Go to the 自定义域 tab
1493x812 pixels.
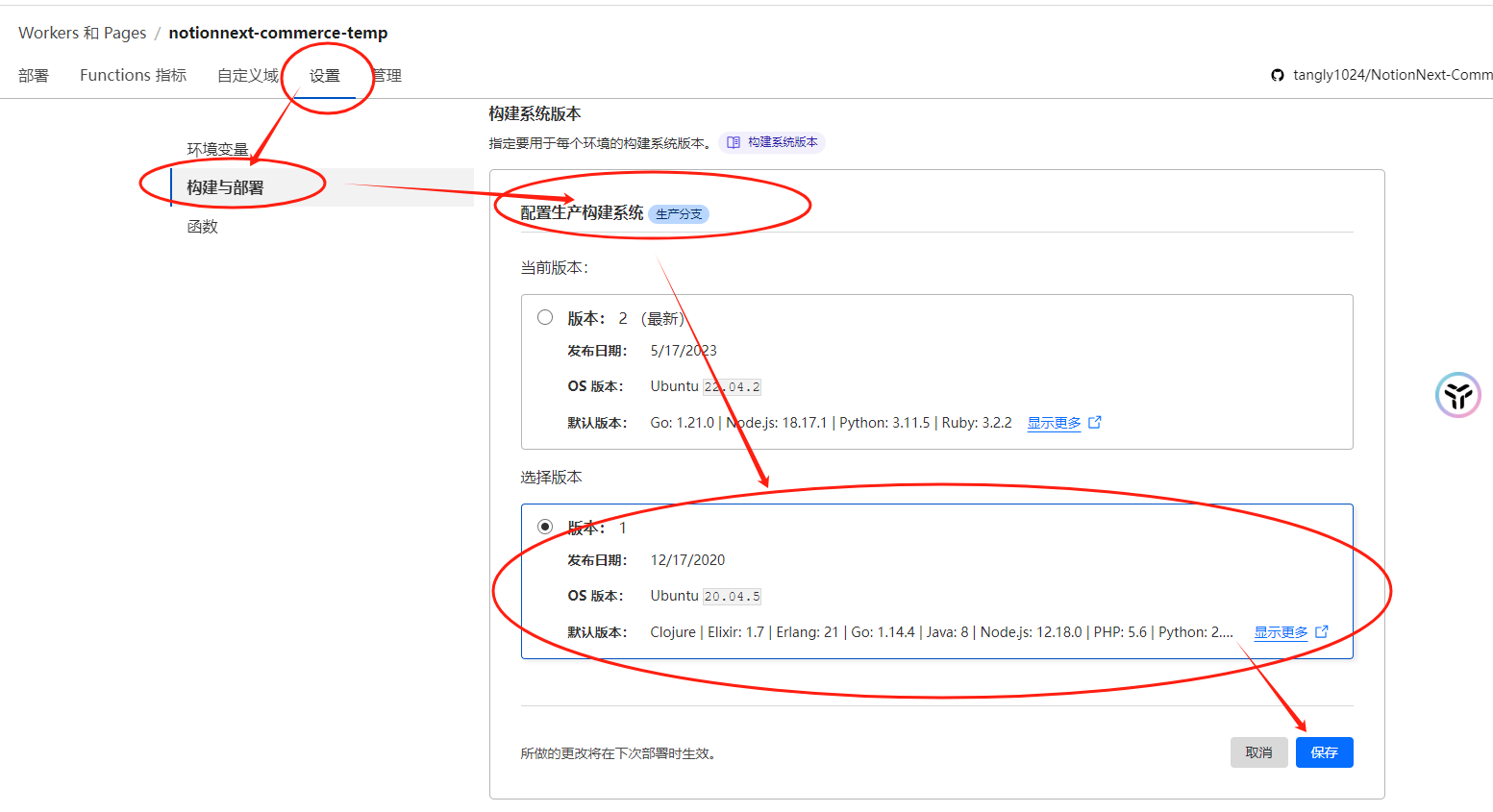click(x=248, y=75)
